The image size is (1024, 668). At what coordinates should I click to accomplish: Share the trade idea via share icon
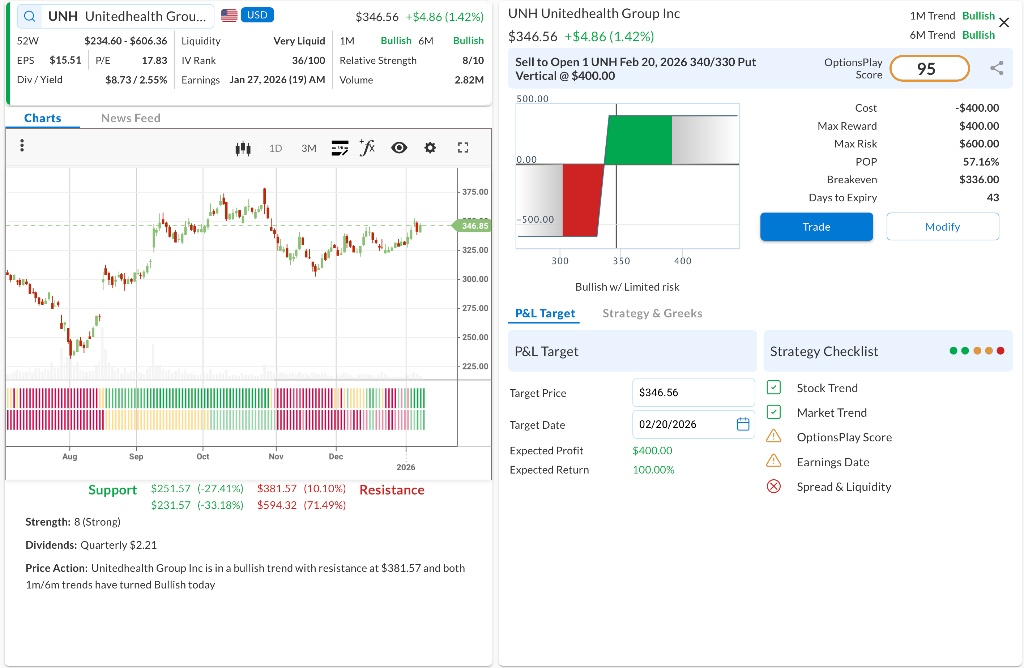(x=996, y=68)
